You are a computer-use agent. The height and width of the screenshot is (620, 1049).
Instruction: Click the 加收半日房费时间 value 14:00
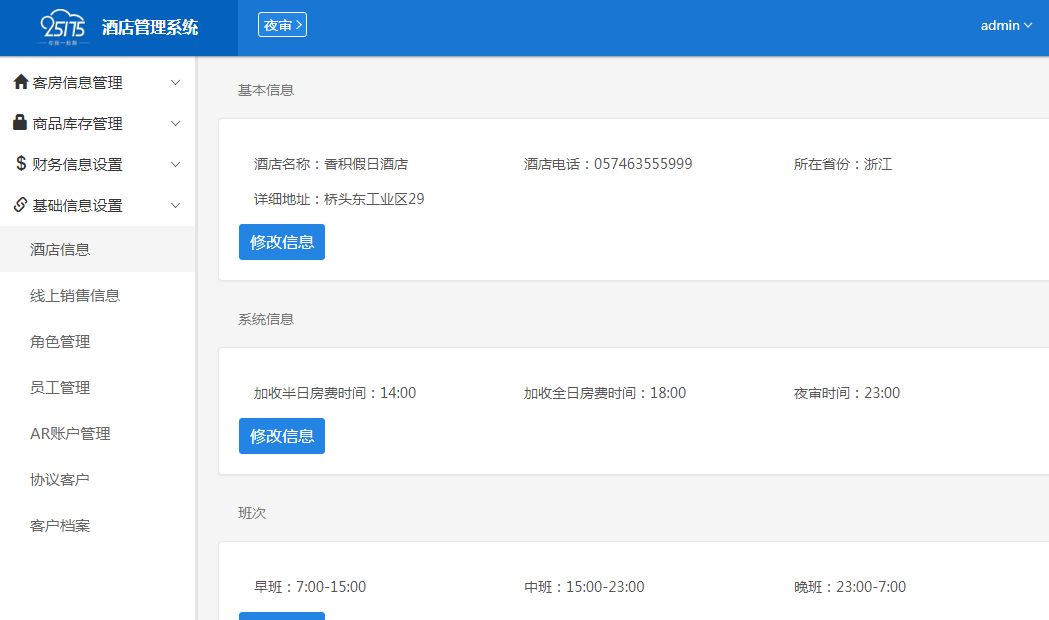[x=398, y=393]
